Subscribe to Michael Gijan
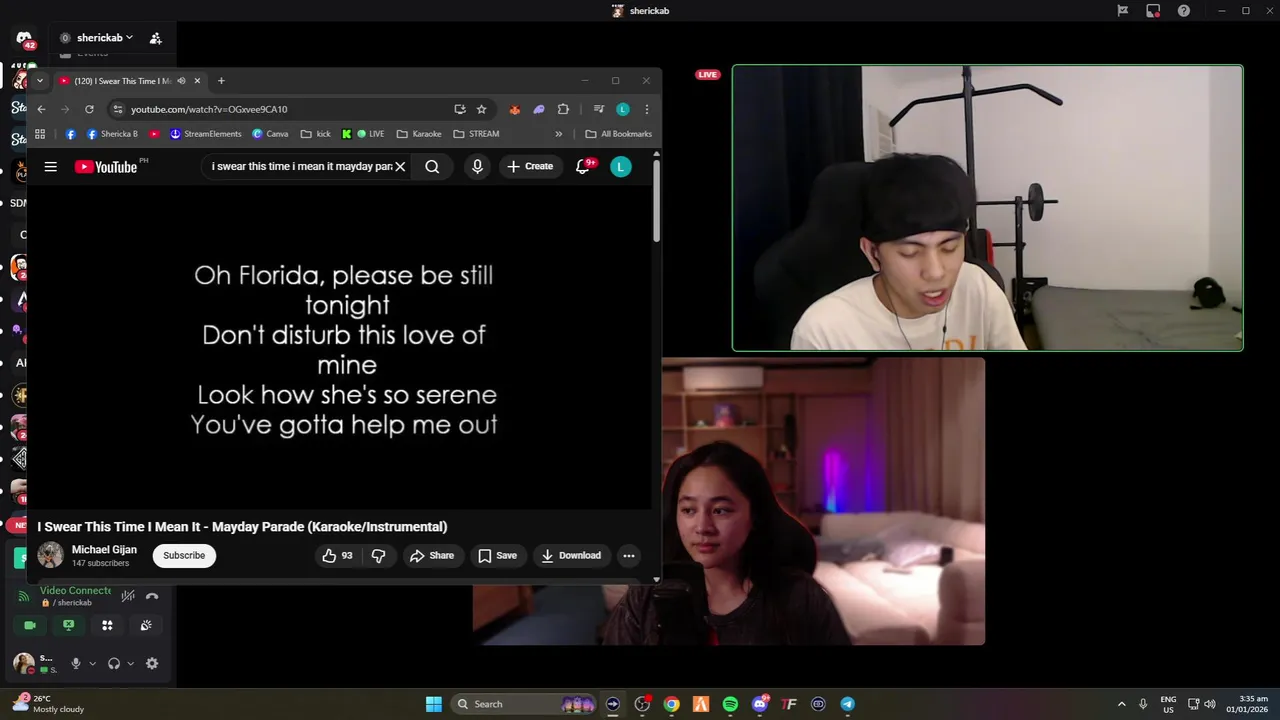Viewport: 1280px width, 720px height. 184,555
